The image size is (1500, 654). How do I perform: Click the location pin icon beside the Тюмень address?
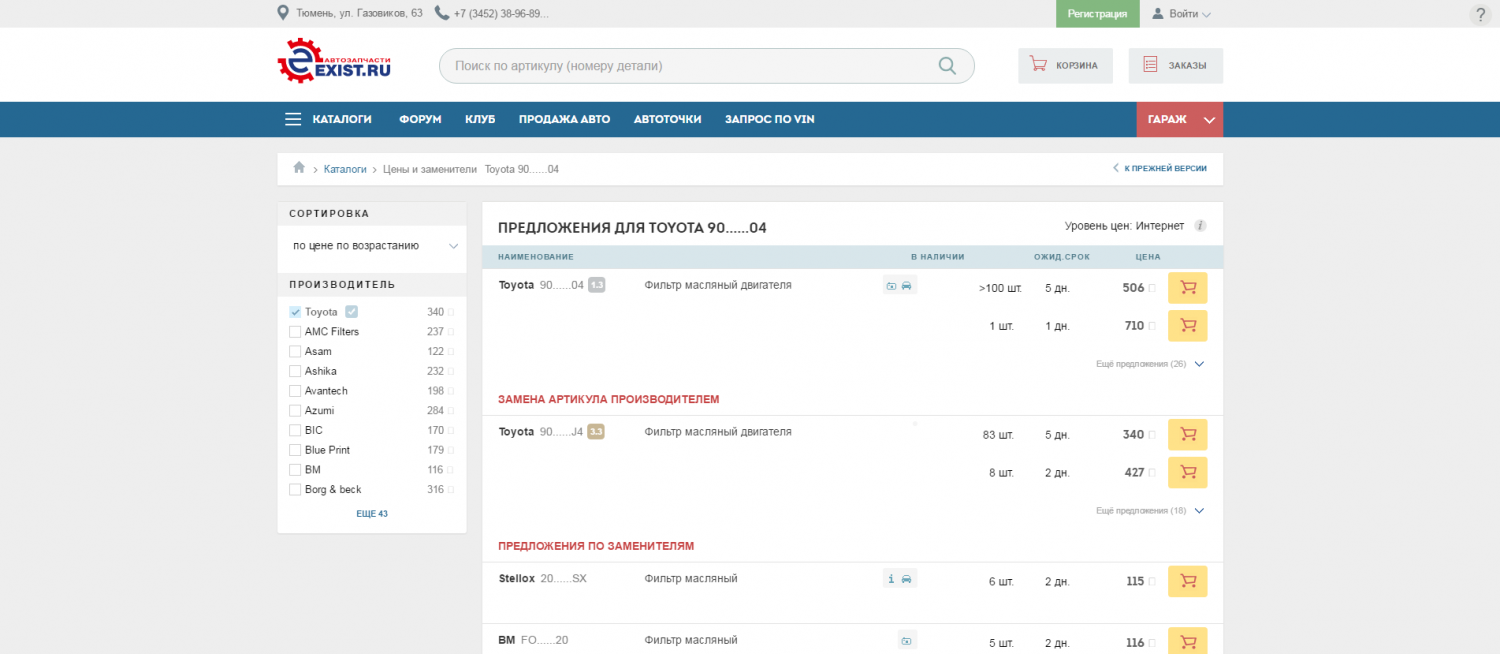pos(283,13)
